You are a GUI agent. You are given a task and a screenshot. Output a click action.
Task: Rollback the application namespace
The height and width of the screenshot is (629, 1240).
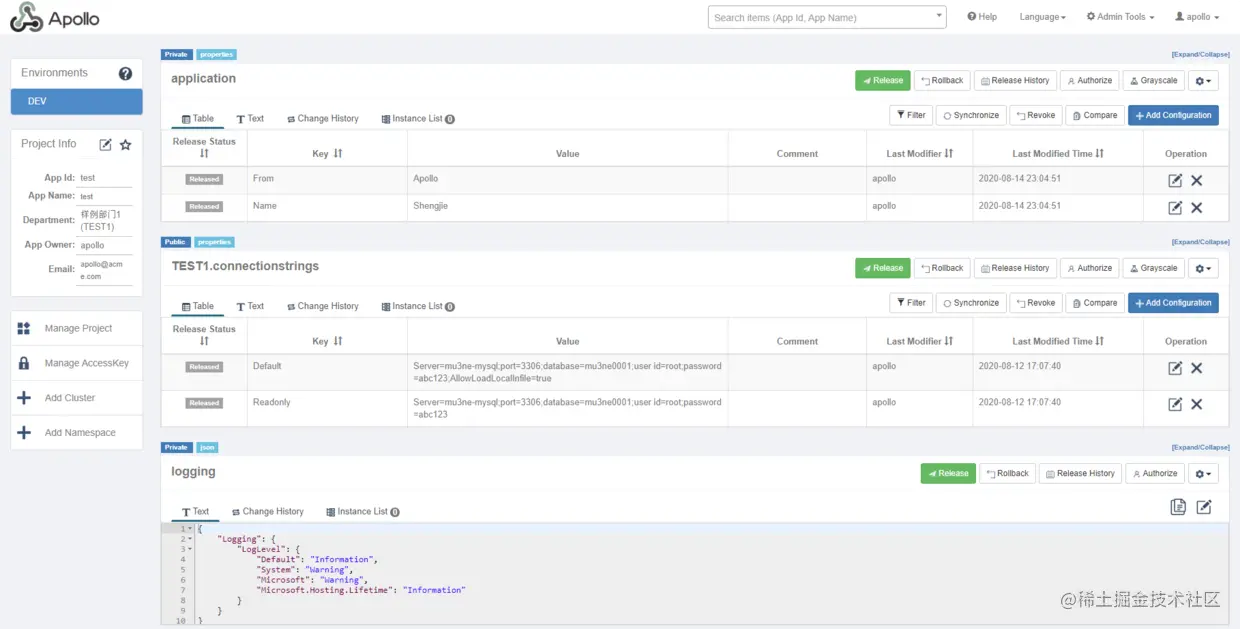click(942, 81)
